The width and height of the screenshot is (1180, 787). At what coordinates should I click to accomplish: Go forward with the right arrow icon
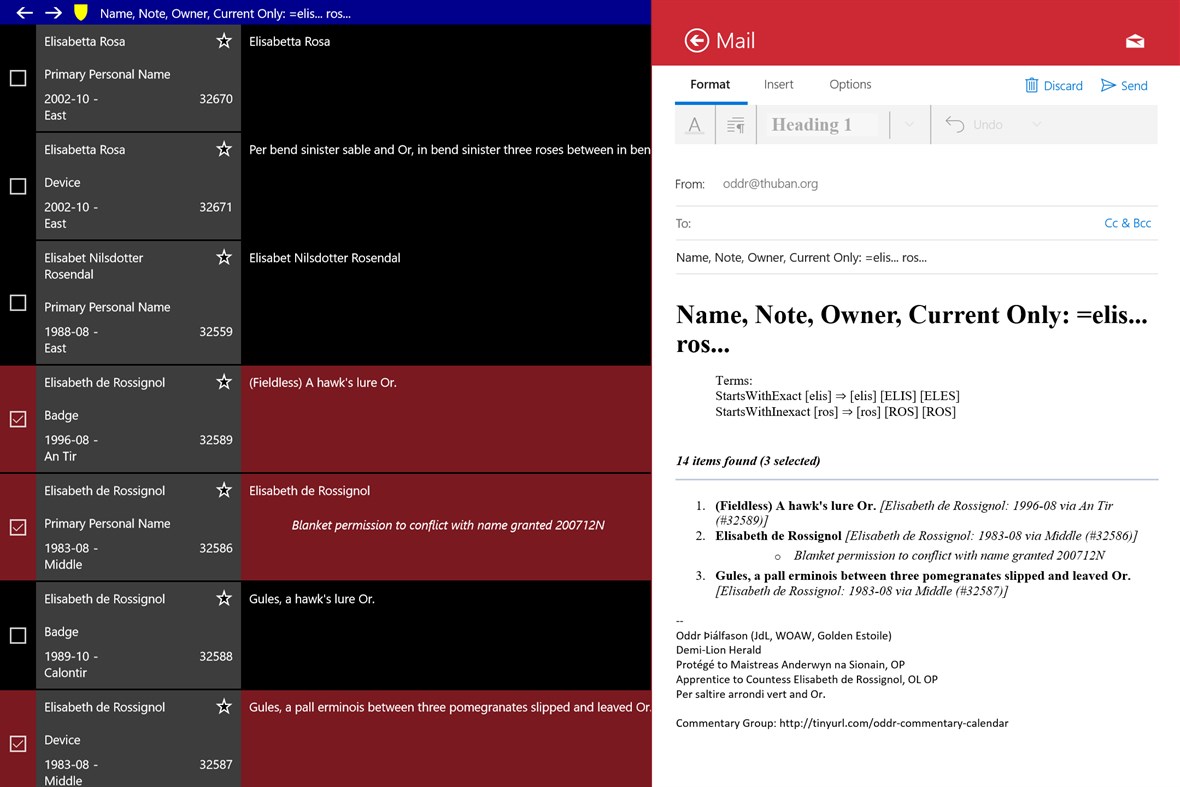53,13
